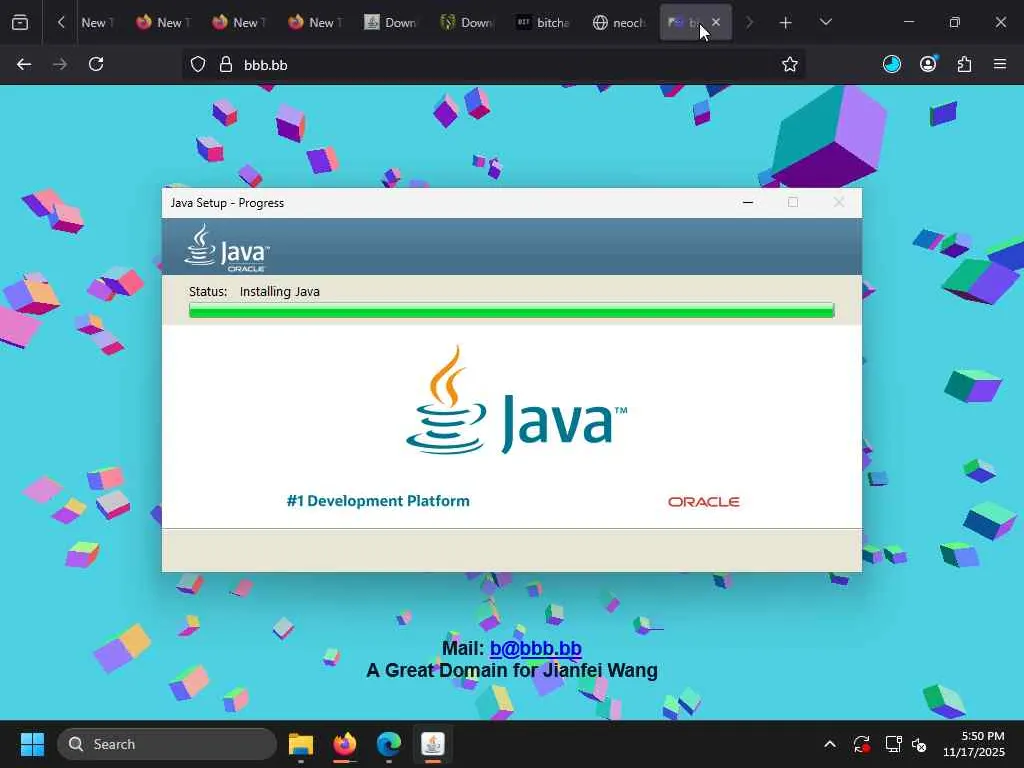Click the muted volume tray icon
Viewport: 1024px width, 768px height.
coord(920,744)
